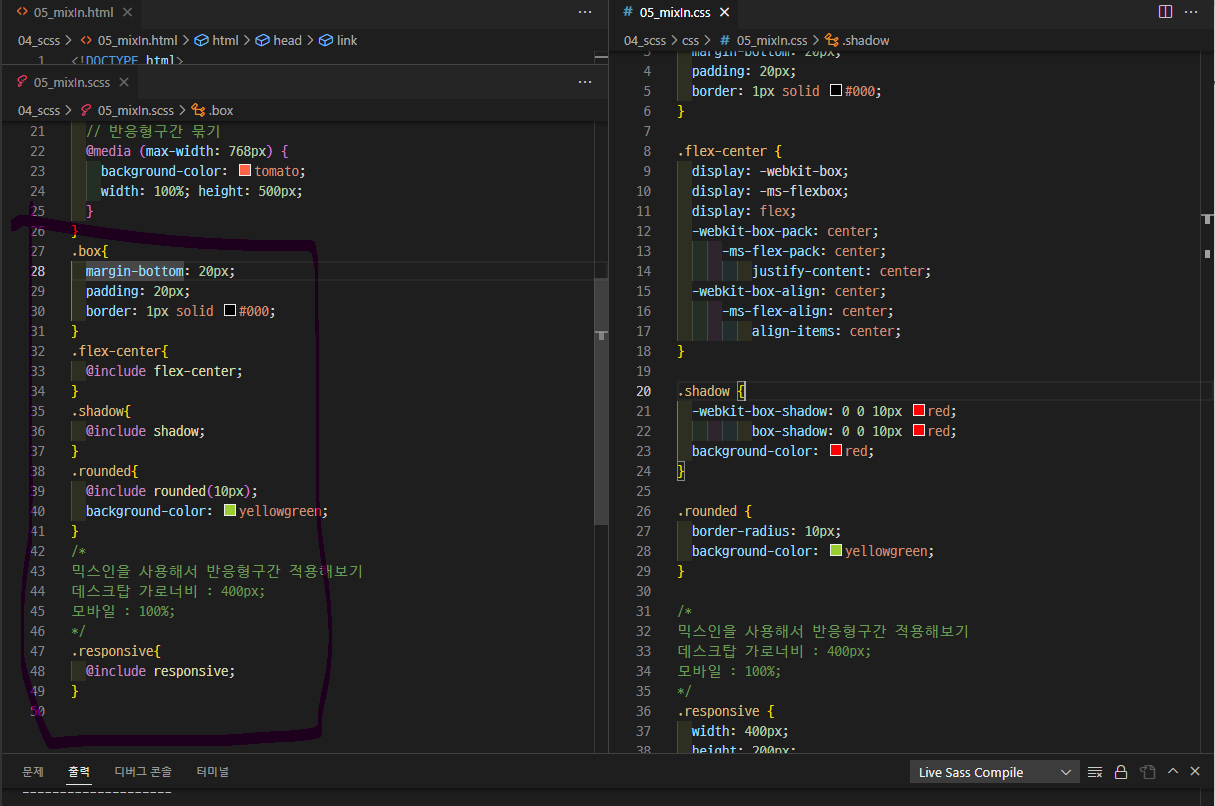Click '@include responsive;' in SCSS editor
This screenshot has width=1215, height=806.
pos(160,671)
